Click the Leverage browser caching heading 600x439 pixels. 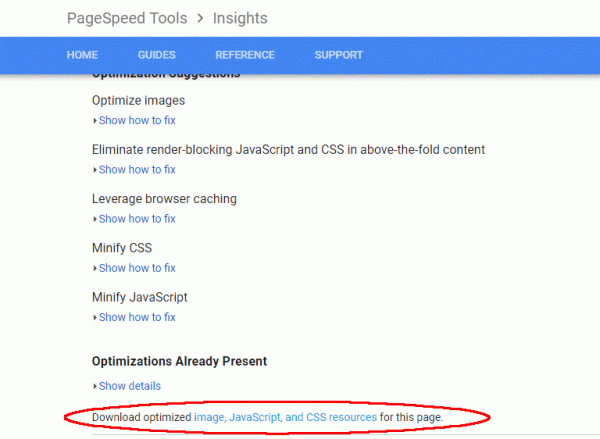pos(164,198)
